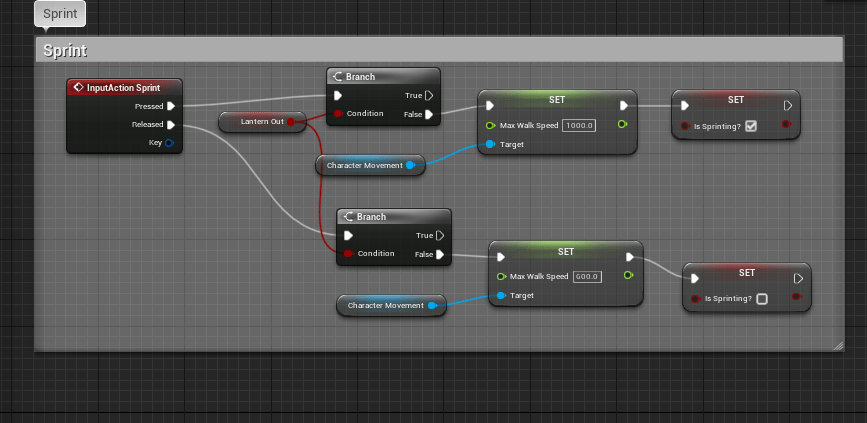Check the empty Is Sprinting? checkbox
This screenshot has width=867, height=423.
(x=762, y=298)
